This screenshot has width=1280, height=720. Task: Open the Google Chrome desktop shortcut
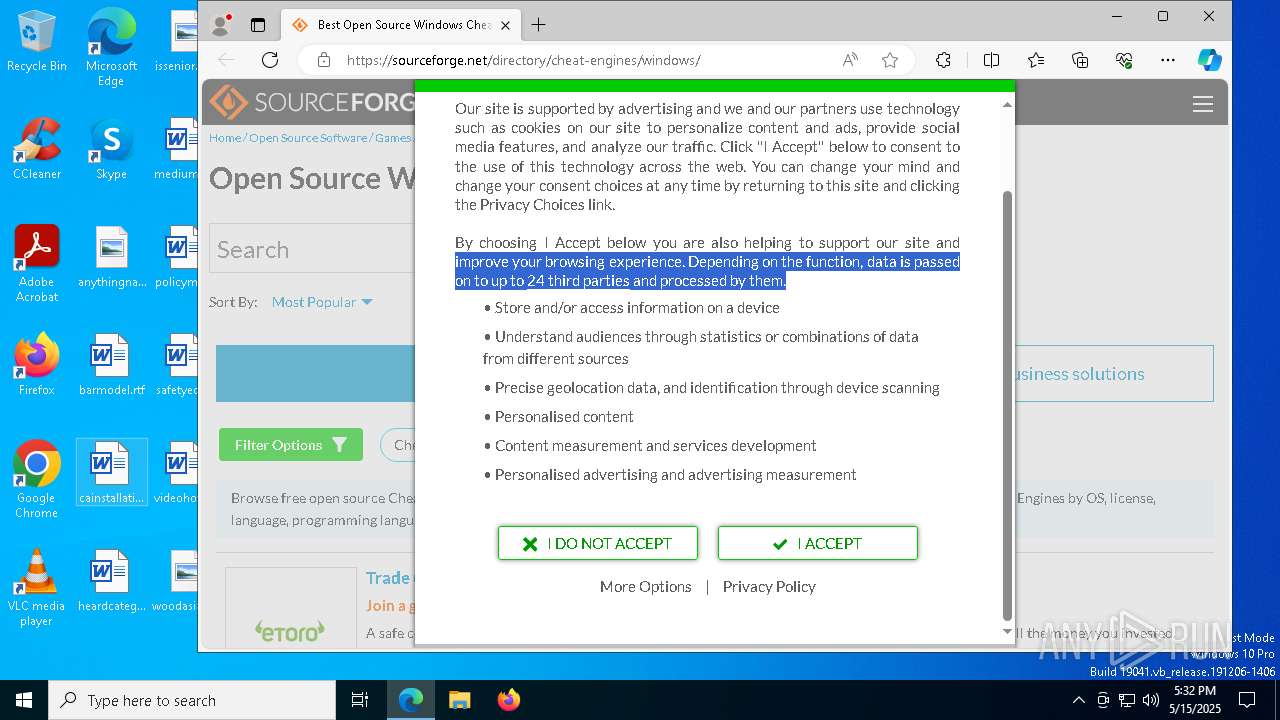pyautogui.click(x=36, y=479)
